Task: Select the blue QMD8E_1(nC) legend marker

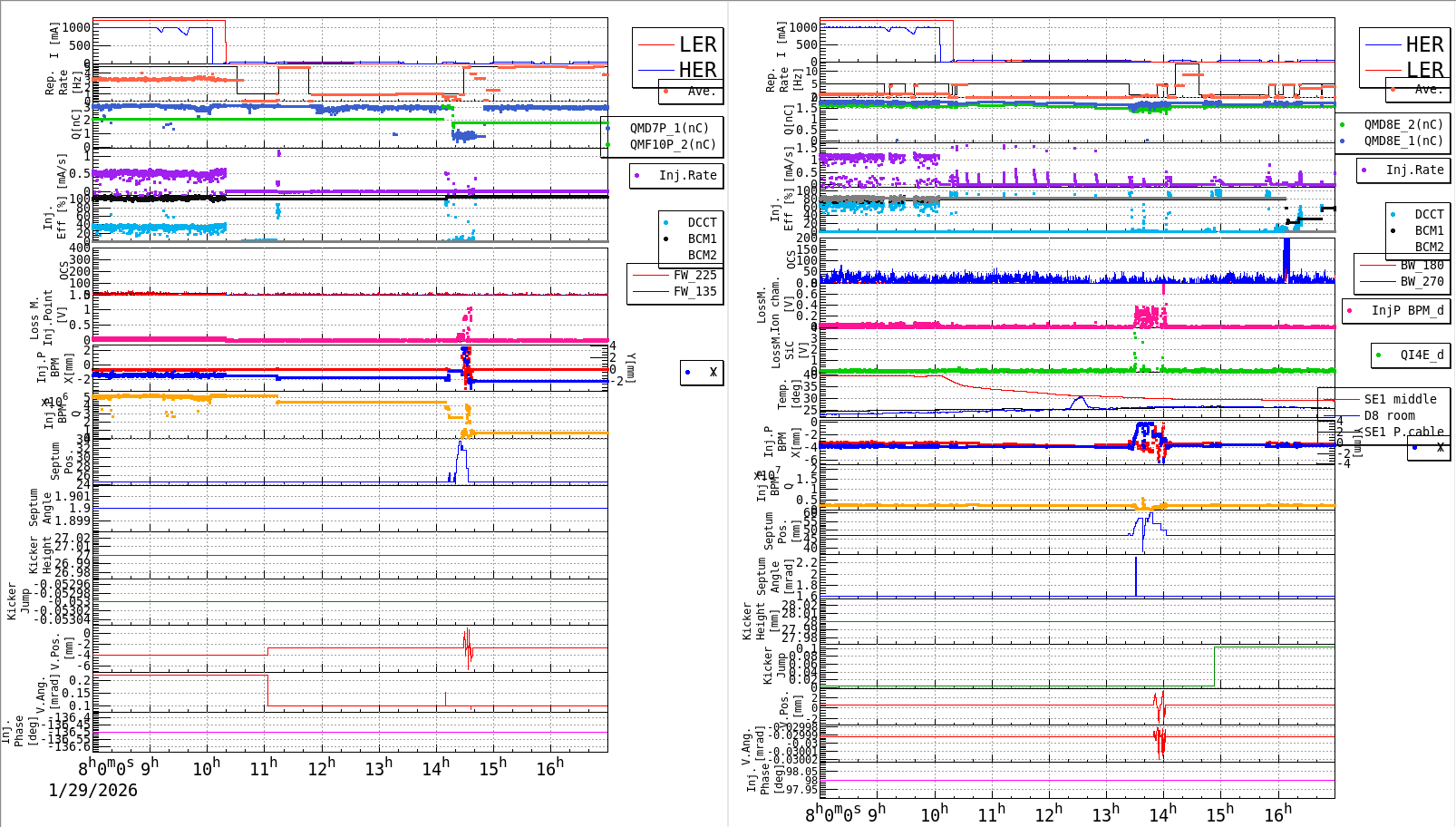Action: tap(1342, 141)
